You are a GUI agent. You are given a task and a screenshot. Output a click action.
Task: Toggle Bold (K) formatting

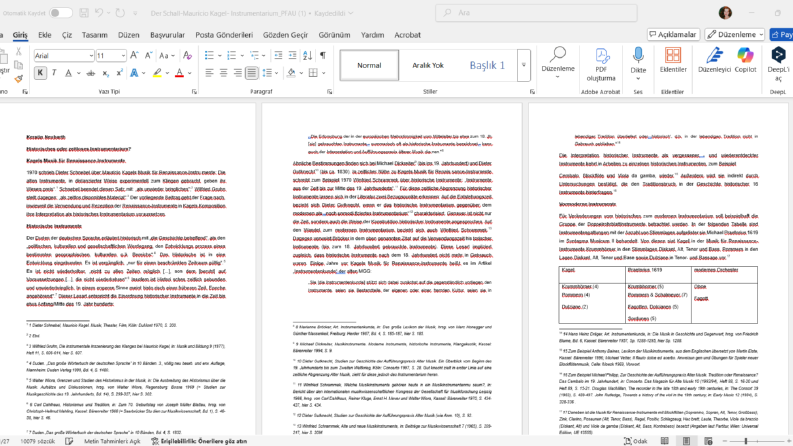coord(40,73)
